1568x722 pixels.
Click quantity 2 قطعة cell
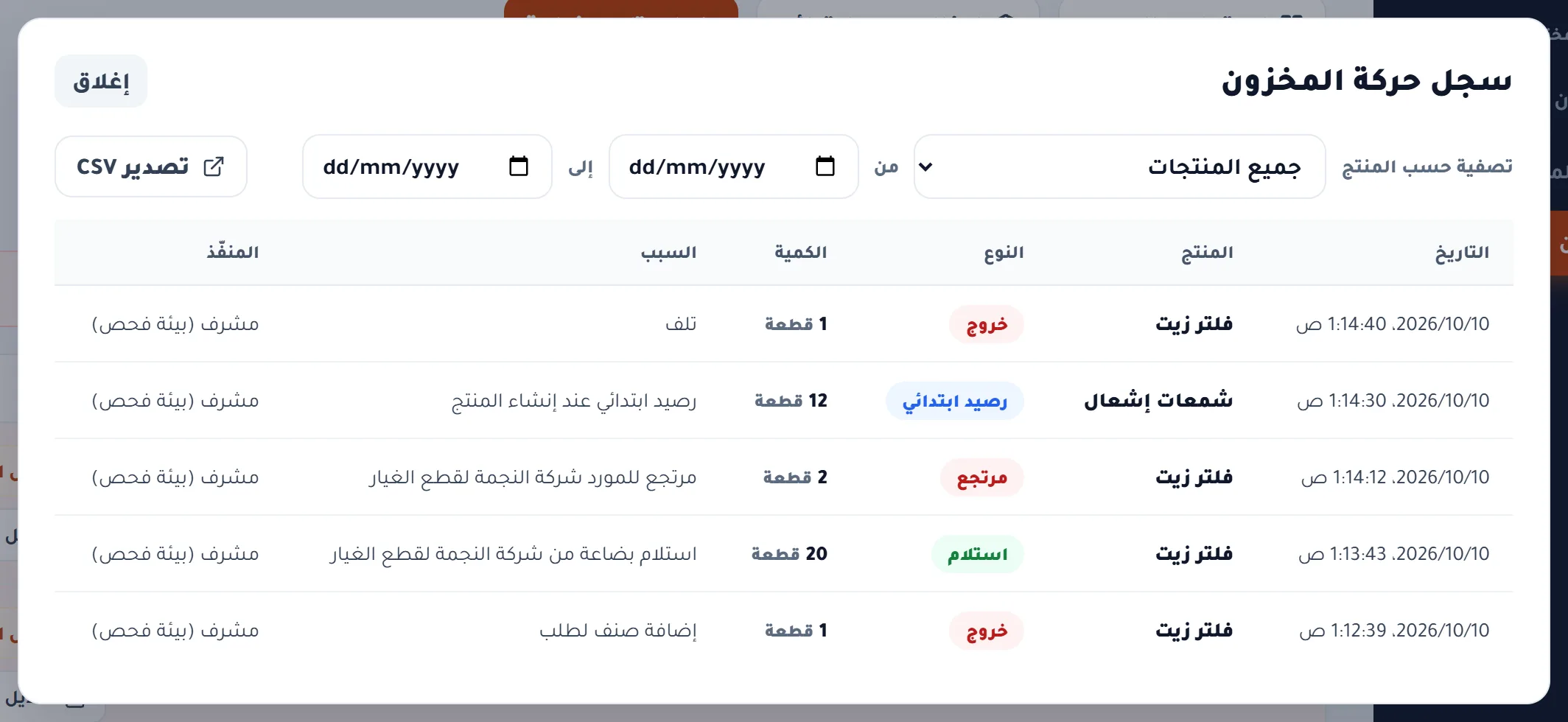pos(795,477)
